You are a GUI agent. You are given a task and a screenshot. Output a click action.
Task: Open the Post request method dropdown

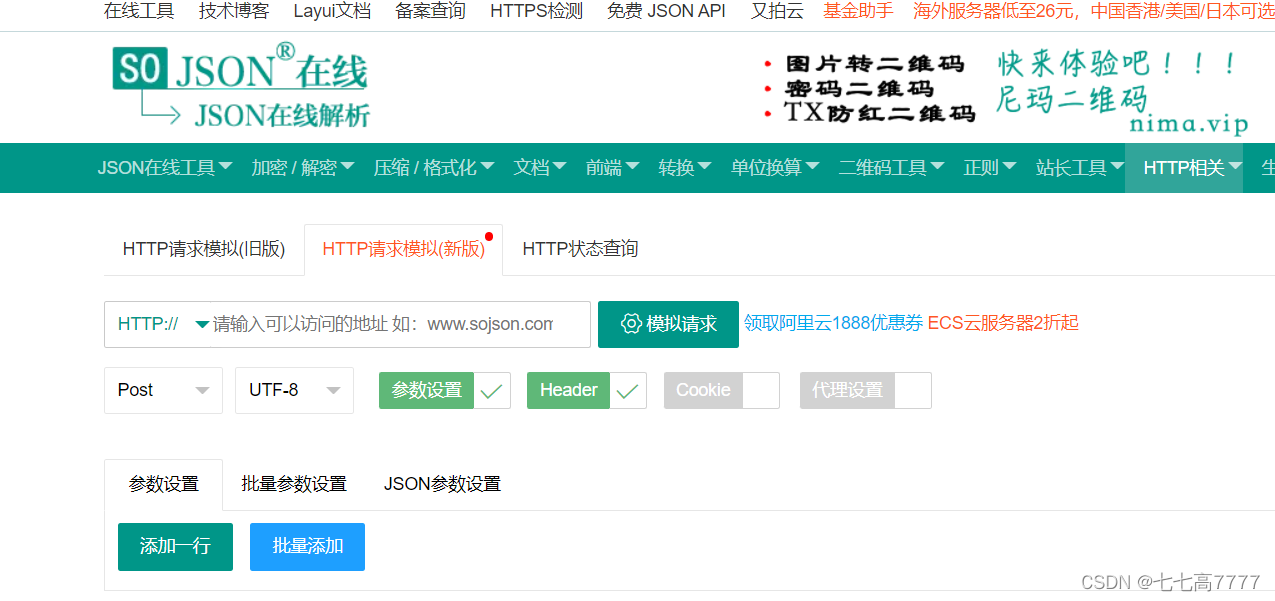[163, 390]
